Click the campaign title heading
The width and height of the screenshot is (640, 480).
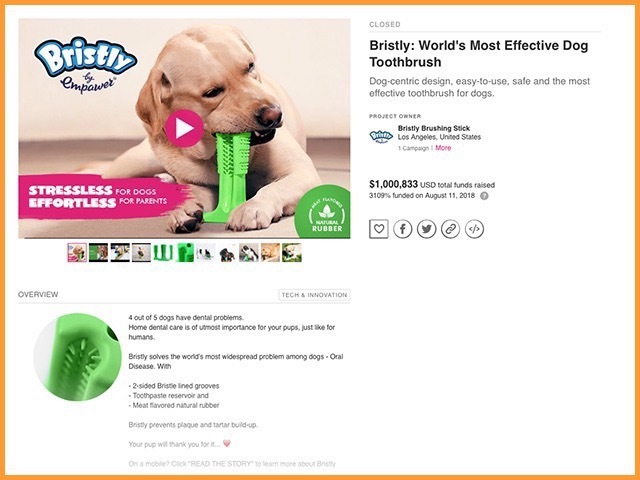pyautogui.click(x=479, y=53)
